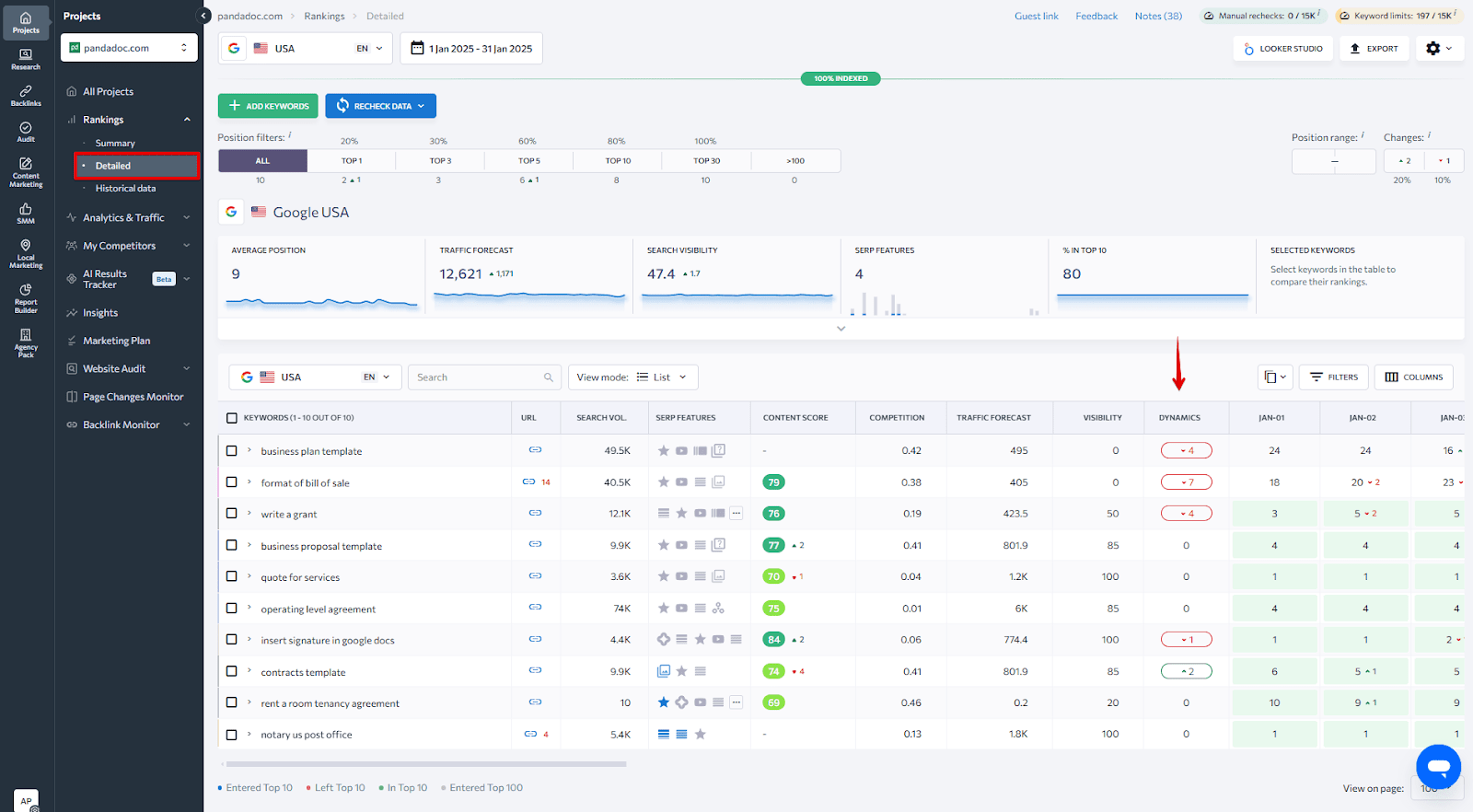Open URL link for business plan template
This screenshot has height=812, width=1473.
(x=535, y=450)
